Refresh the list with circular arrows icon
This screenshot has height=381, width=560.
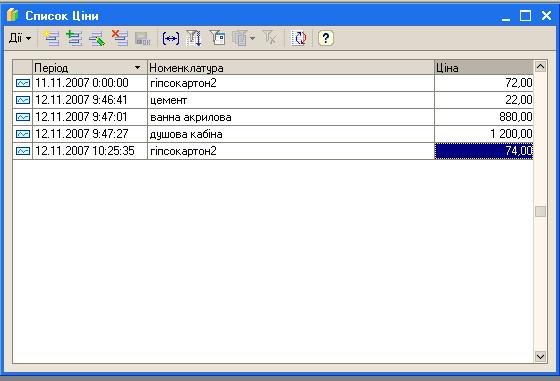point(299,38)
